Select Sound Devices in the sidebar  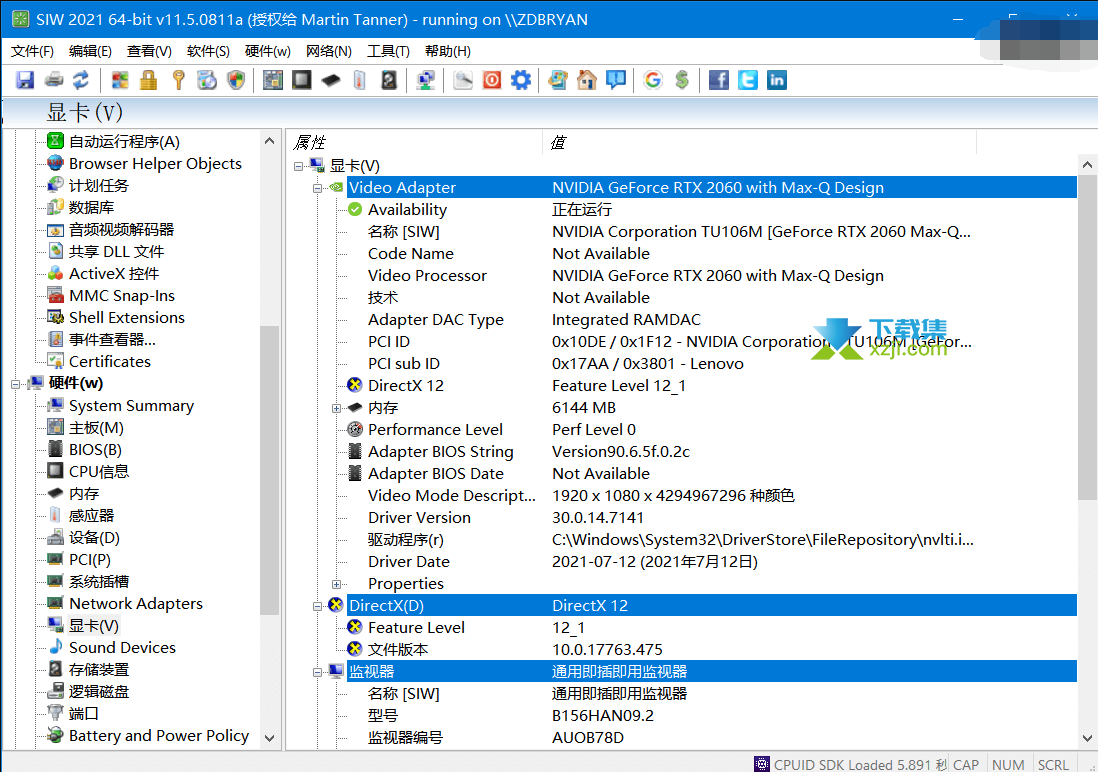[x=122, y=648]
